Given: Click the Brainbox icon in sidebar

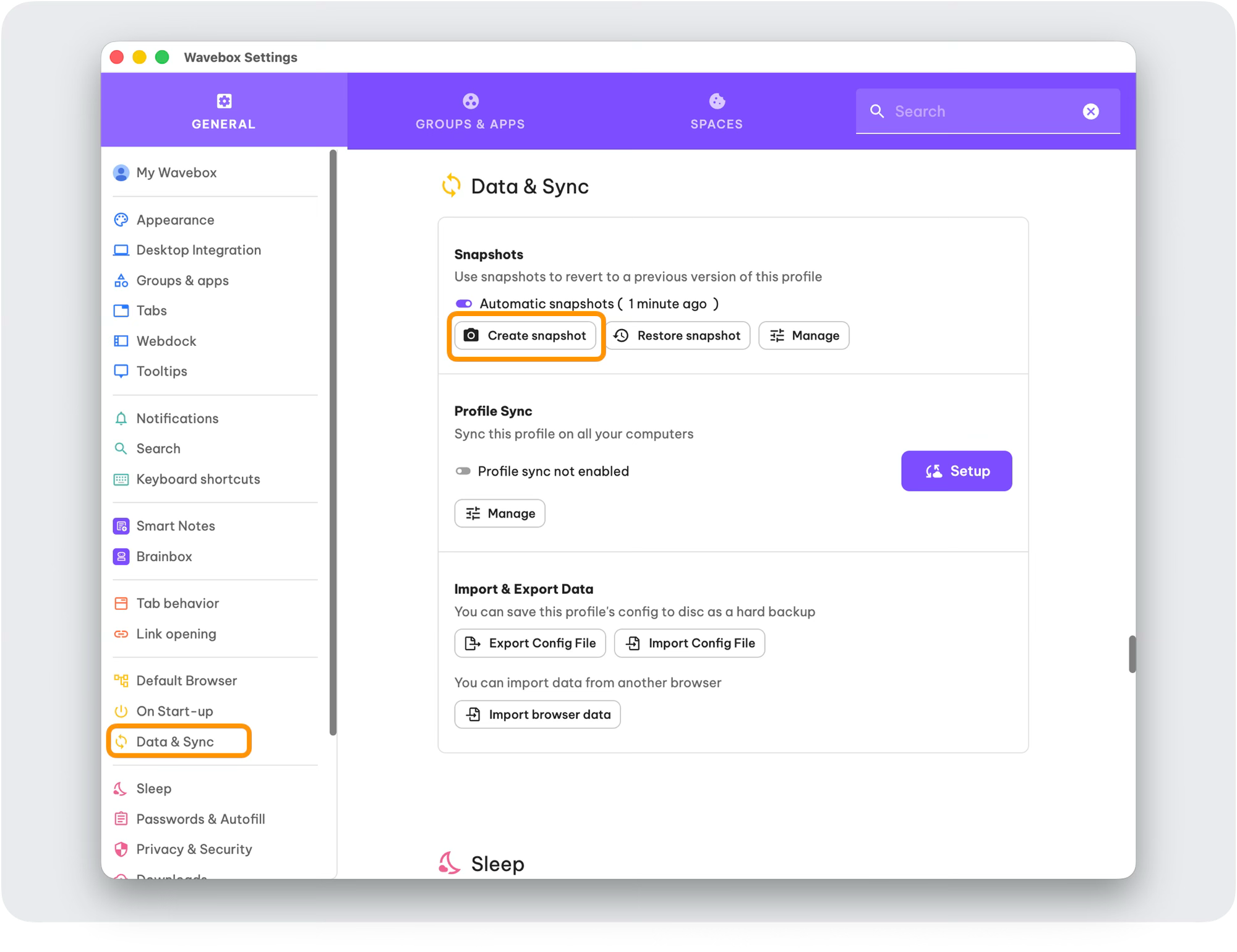Looking at the screenshot, I should click(121, 557).
